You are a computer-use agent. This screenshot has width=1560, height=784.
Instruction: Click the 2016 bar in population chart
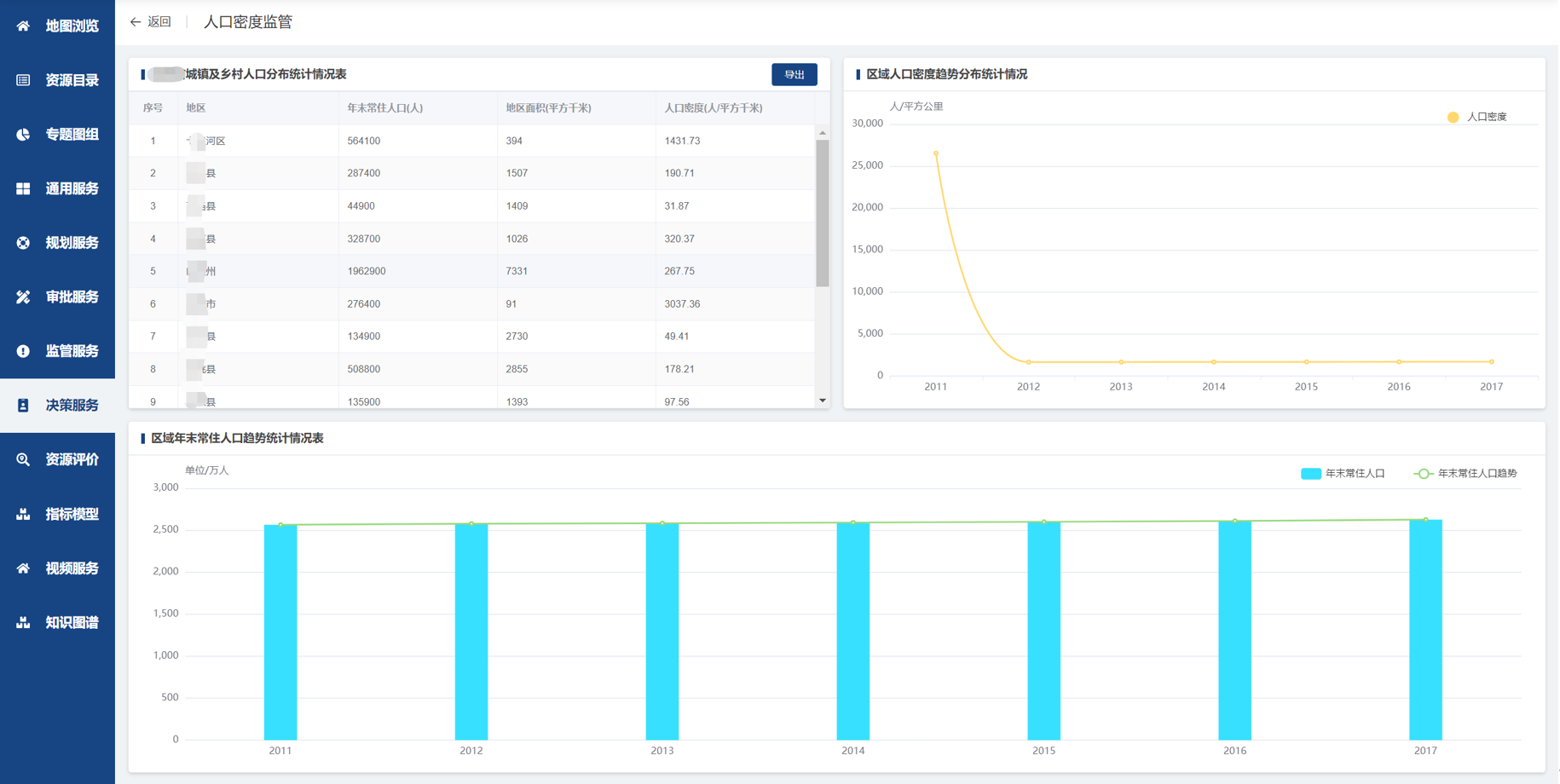[x=1234, y=631]
